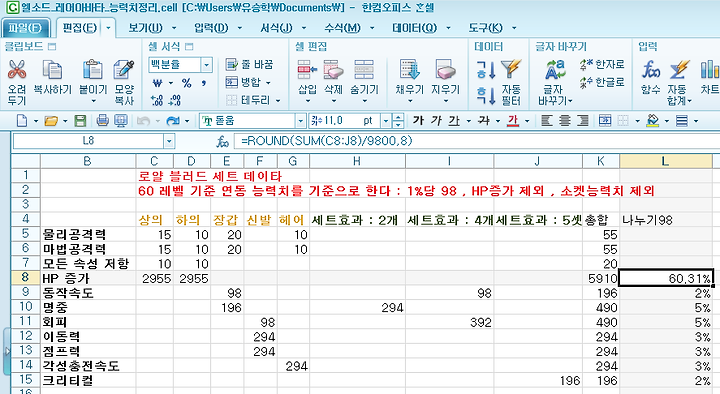Open the 파일(F) menu
Image resolution: width=720 pixels, height=394 pixels.
25,28
